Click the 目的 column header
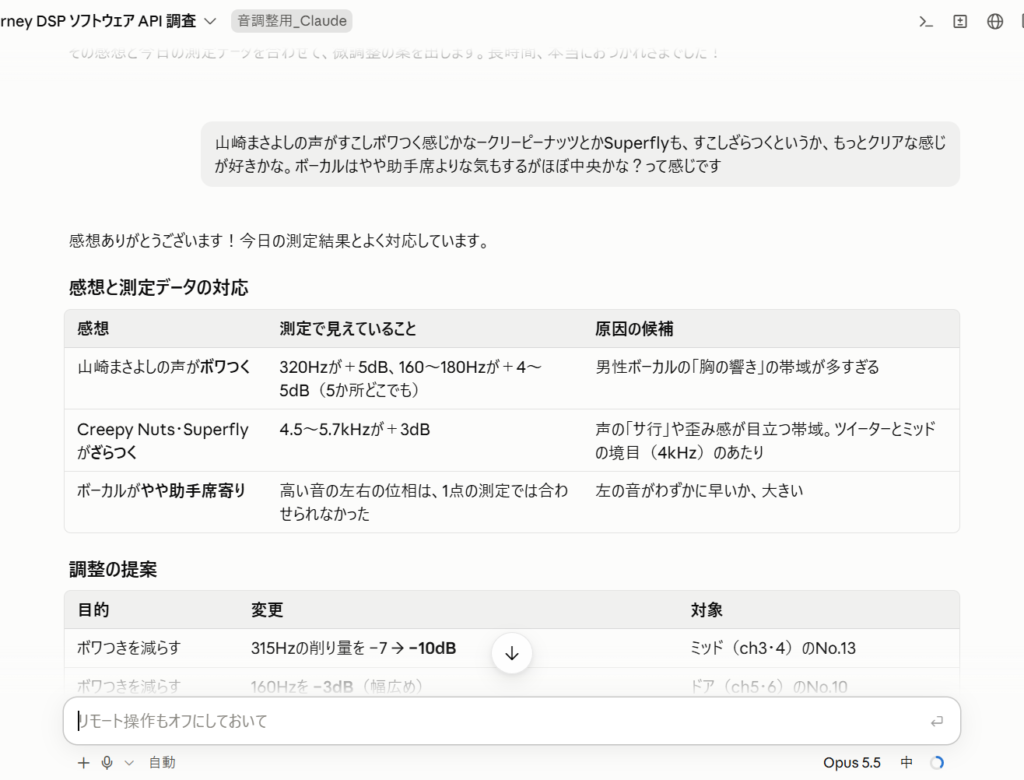 93,610
